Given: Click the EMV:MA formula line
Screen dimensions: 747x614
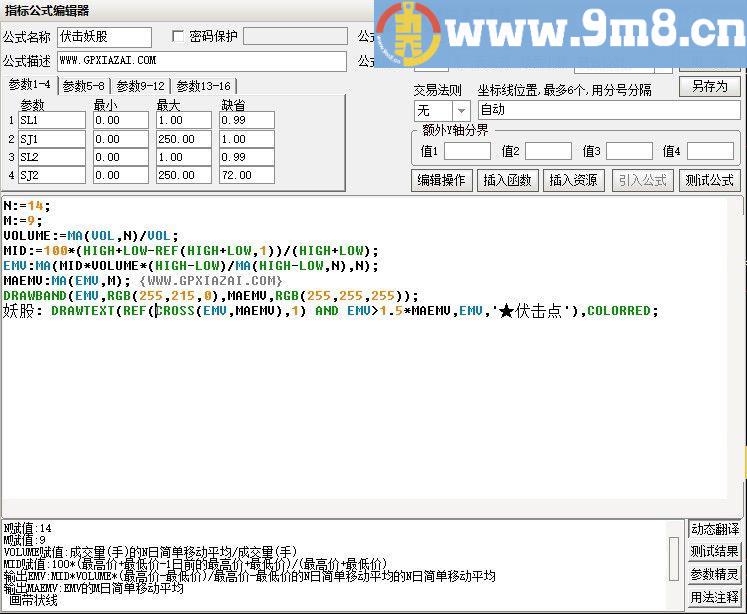Looking at the screenshot, I should 191,266.
